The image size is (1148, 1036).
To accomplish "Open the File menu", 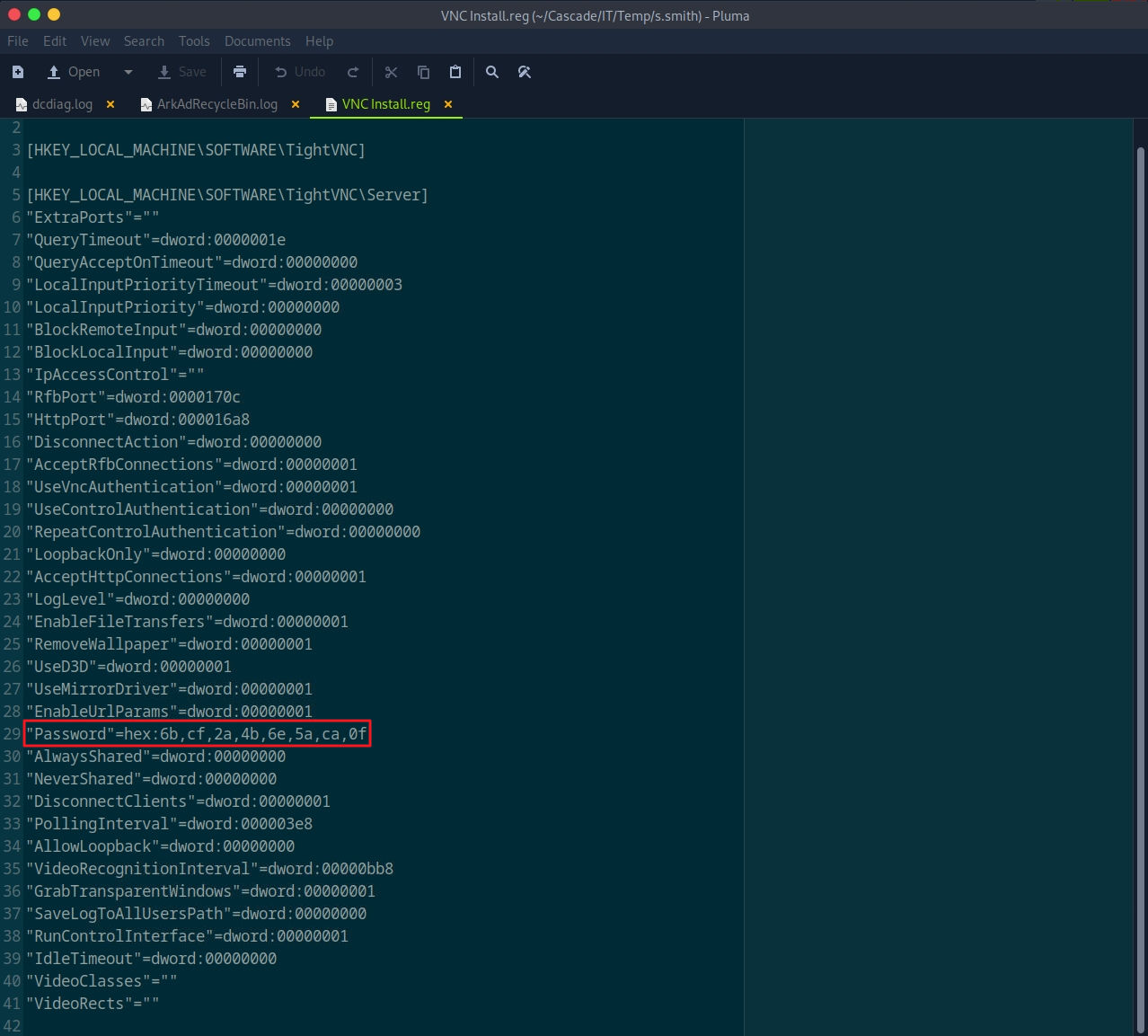I will [18, 41].
